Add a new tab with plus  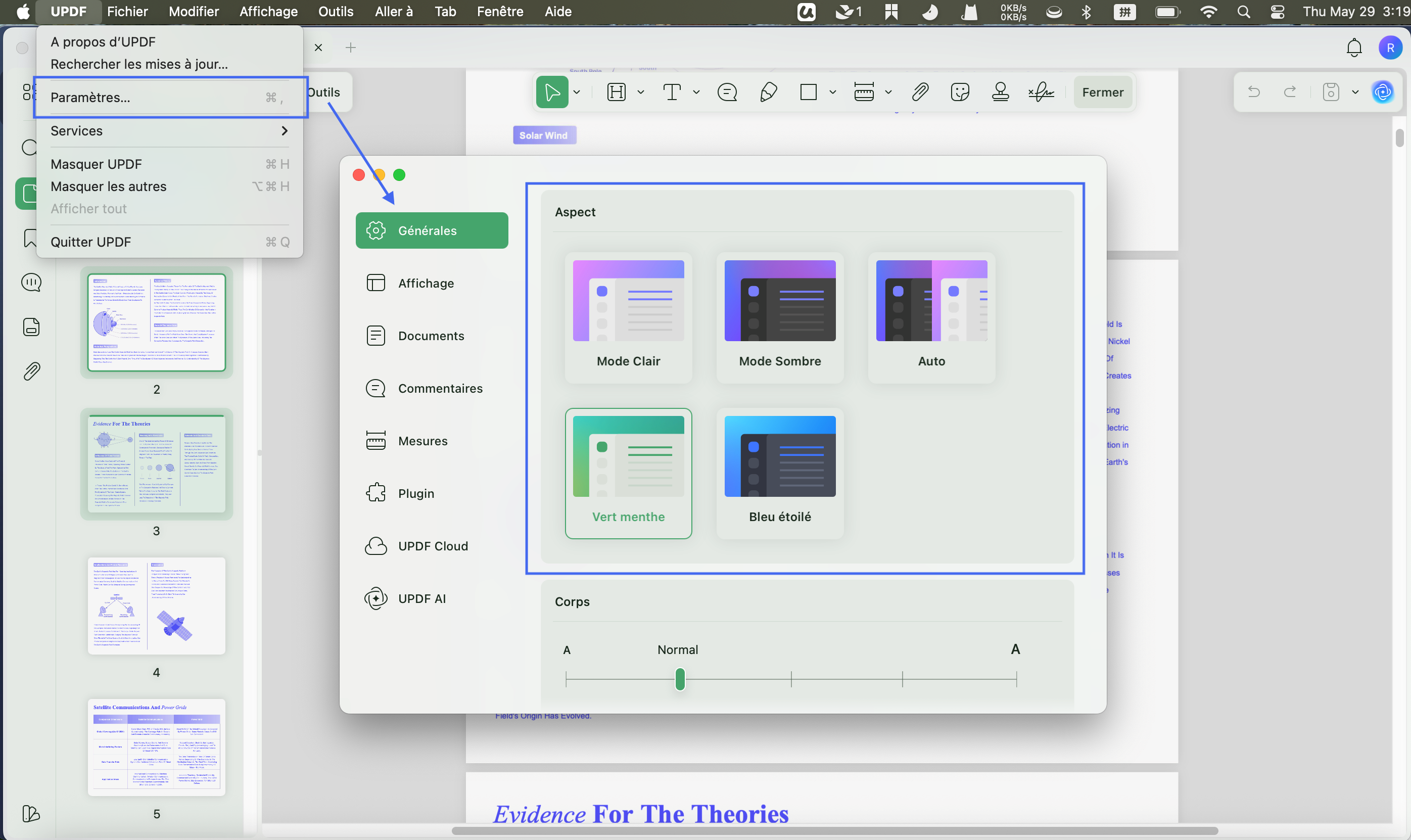(350, 48)
